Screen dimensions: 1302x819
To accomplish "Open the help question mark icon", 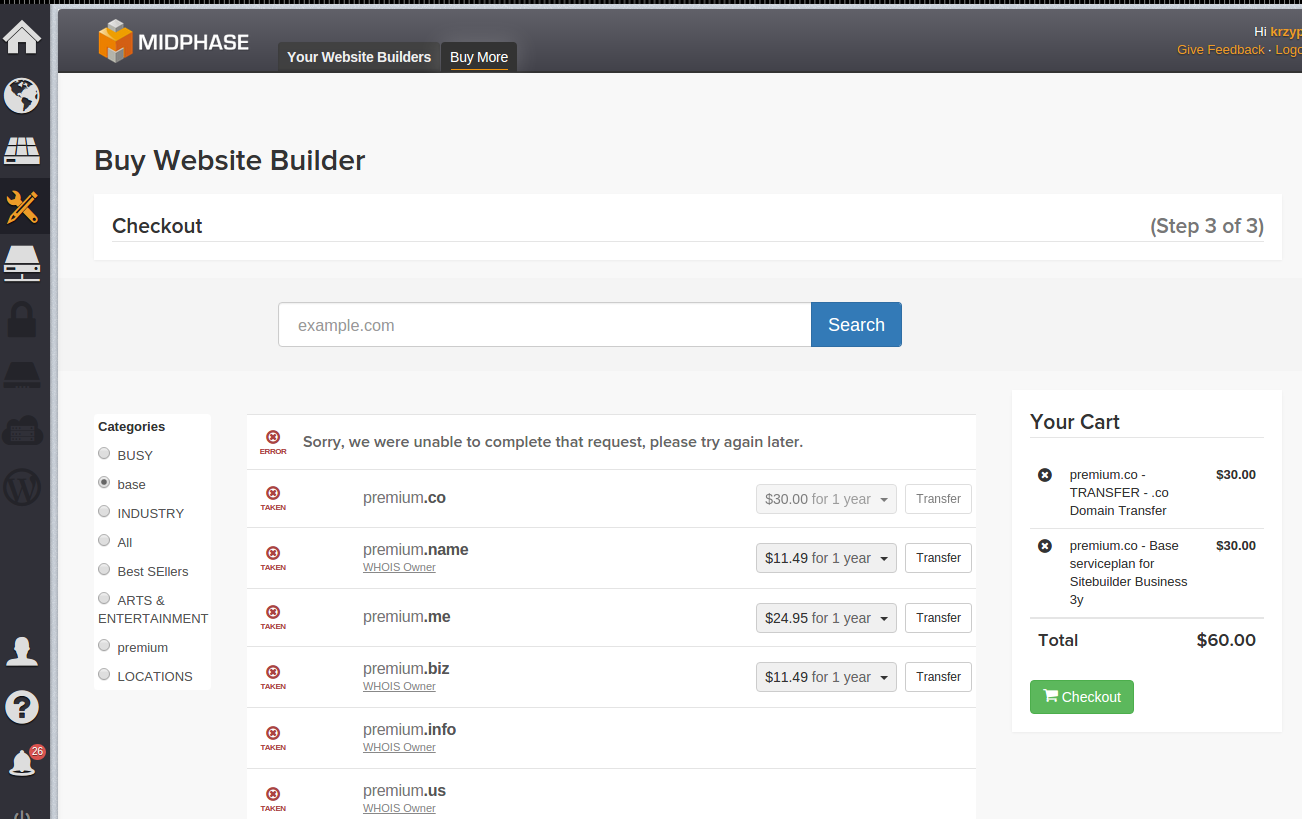I will point(22,707).
